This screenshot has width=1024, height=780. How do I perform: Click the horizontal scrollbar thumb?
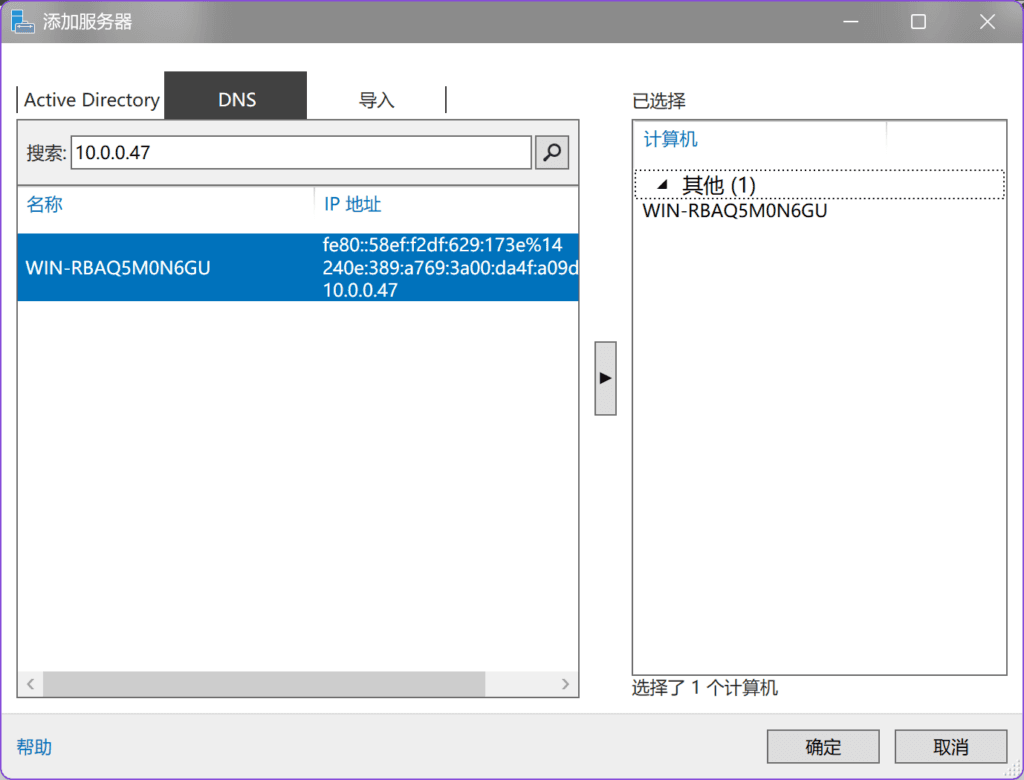click(264, 684)
